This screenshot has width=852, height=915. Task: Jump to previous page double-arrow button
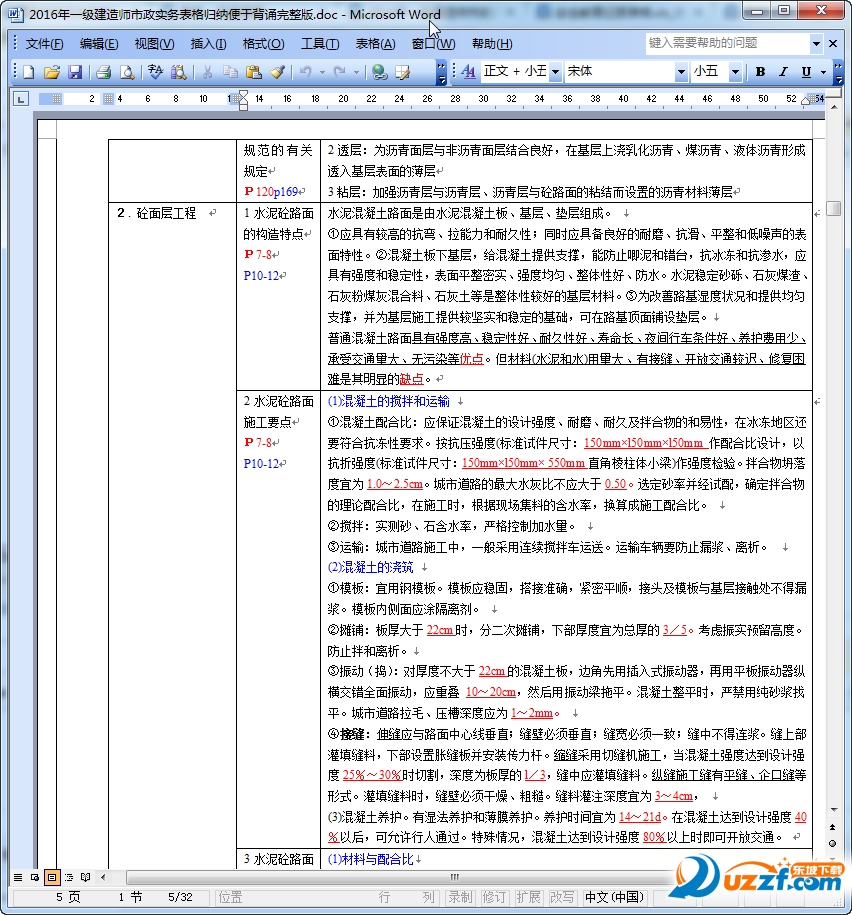833,827
